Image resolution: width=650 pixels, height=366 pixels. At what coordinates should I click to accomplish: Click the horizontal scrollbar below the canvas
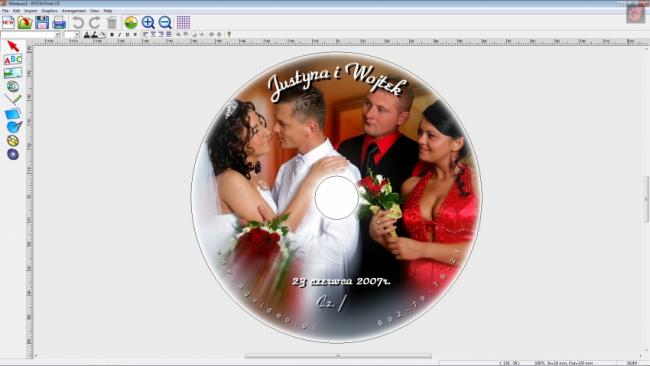coord(338,356)
